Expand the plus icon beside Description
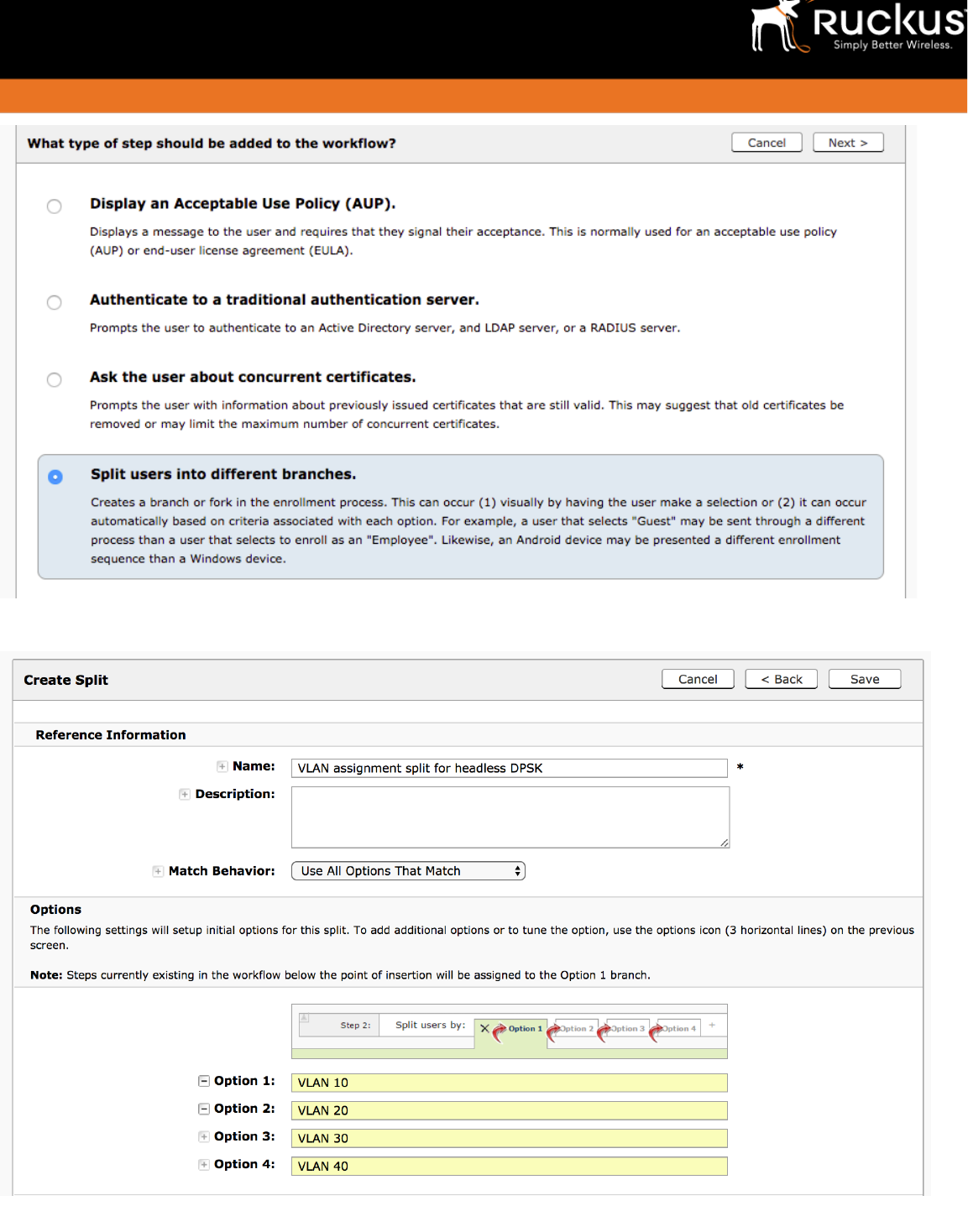This screenshot has height=1232, width=968. (x=184, y=794)
